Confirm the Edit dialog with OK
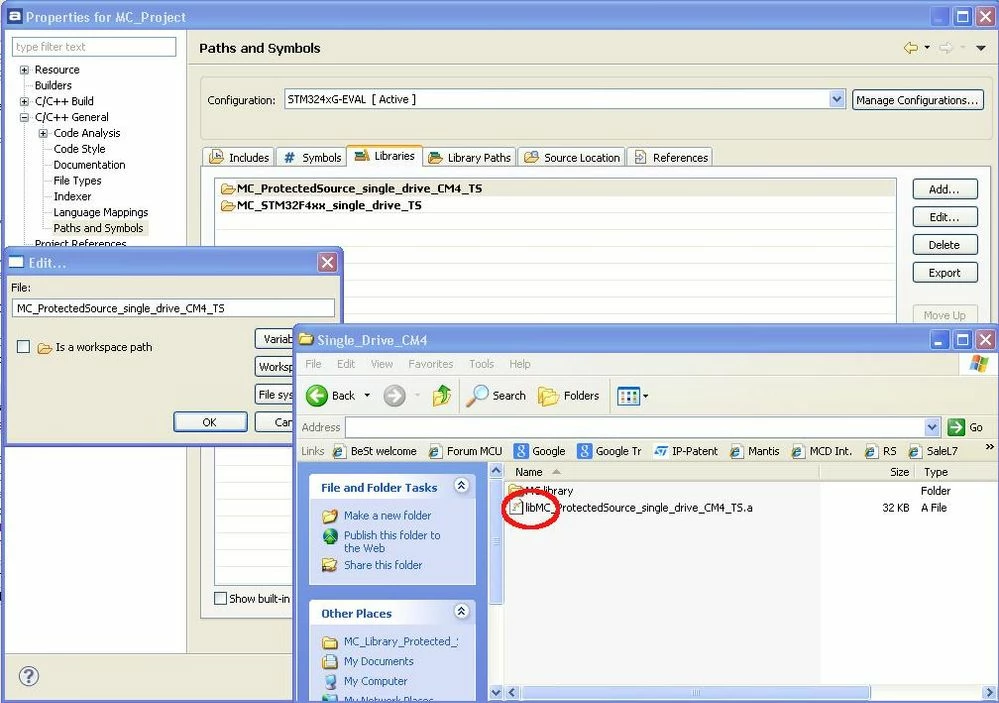The width and height of the screenshot is (999, 703). (210, 422)
